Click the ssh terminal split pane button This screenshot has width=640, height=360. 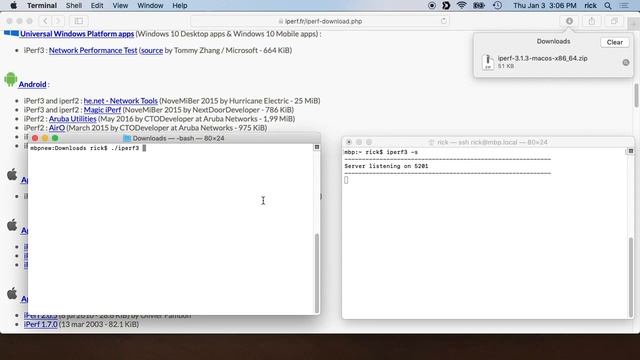click(631, 151)
